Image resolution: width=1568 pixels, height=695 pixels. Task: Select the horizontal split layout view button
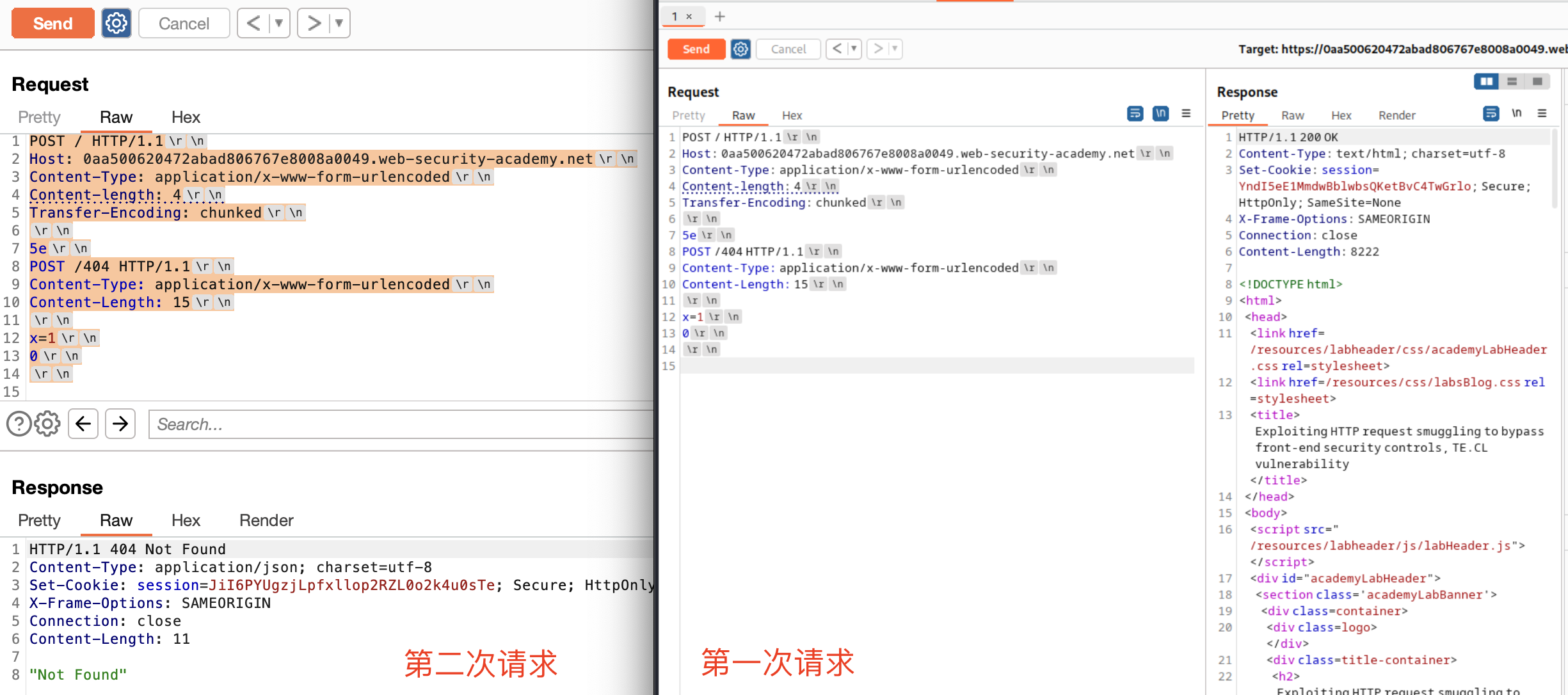pos(1512,81)
